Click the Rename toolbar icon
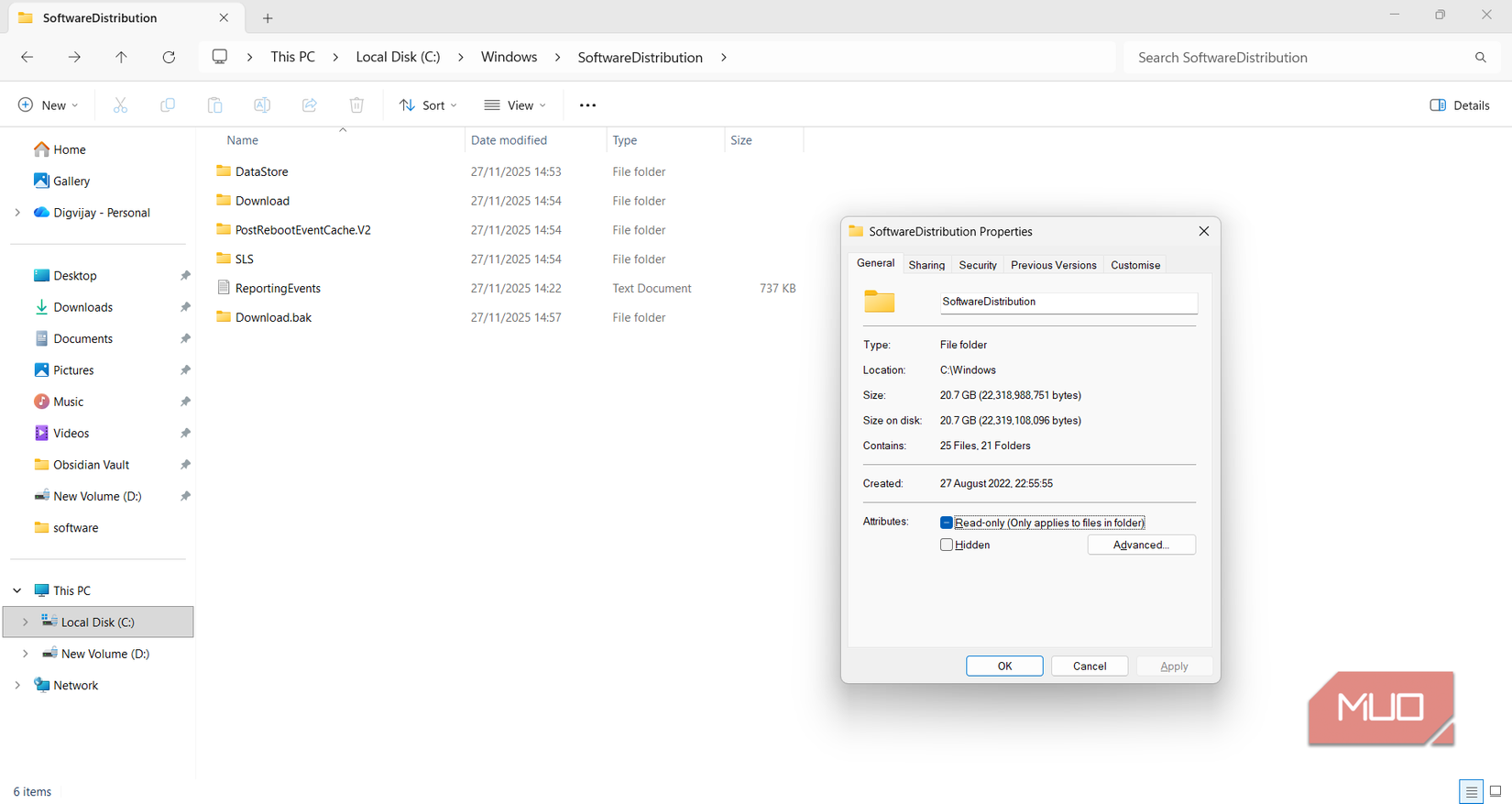 (x=262, y=105)
